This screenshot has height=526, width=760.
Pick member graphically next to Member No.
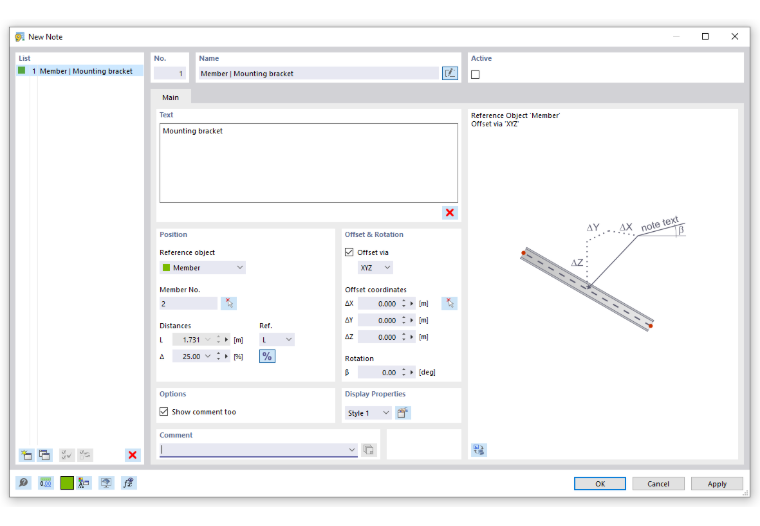pos(229,303)
